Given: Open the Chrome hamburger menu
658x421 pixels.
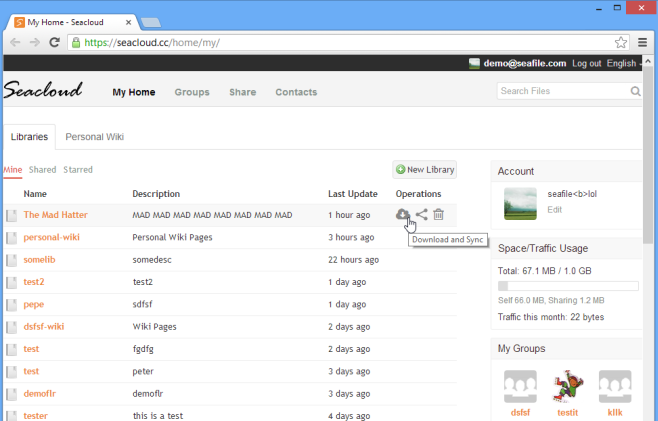Looking at the screenshot, I should point(642,42).
